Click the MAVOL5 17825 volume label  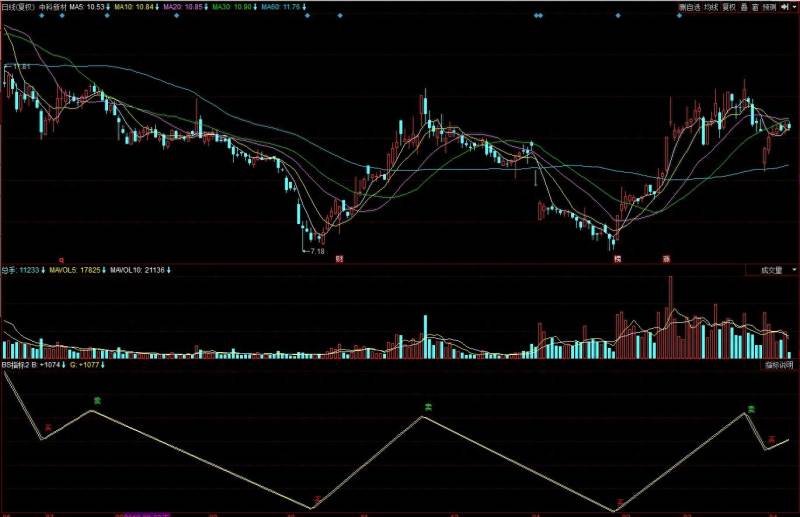[x=78, y=270]
